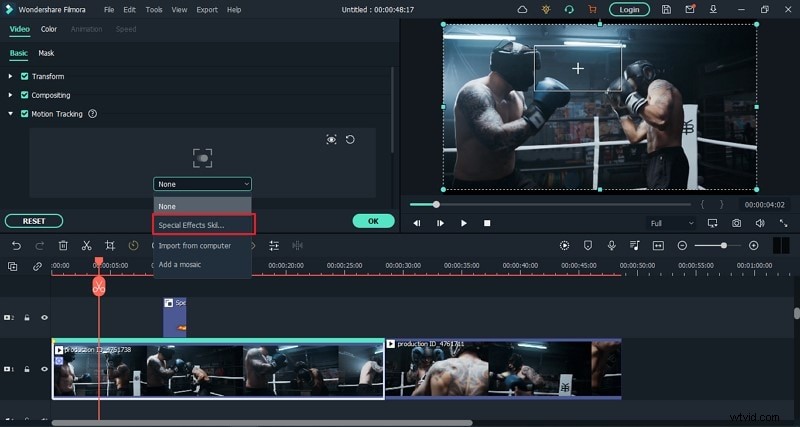
Task: Play the preview video
Action: 463,223
